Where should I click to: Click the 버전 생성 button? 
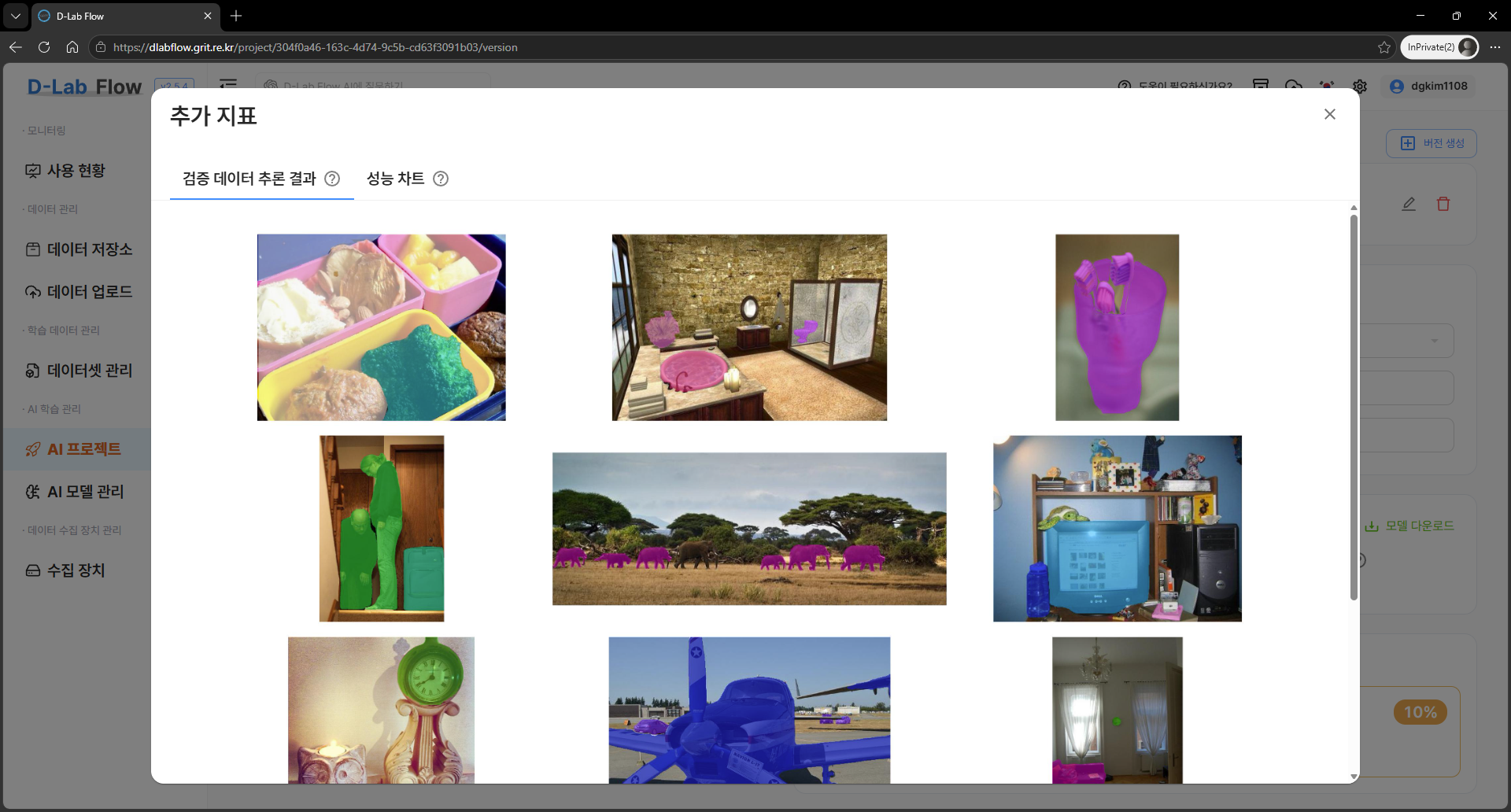click(x=1432, y=143)
